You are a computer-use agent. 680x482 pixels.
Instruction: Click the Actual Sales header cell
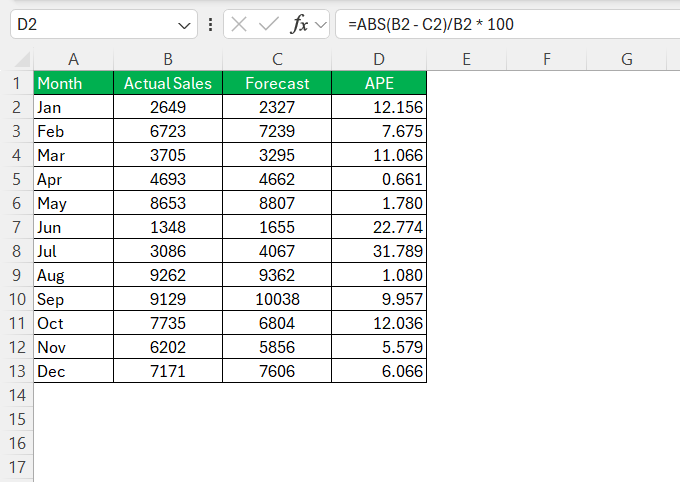click(x=168, y=83)
